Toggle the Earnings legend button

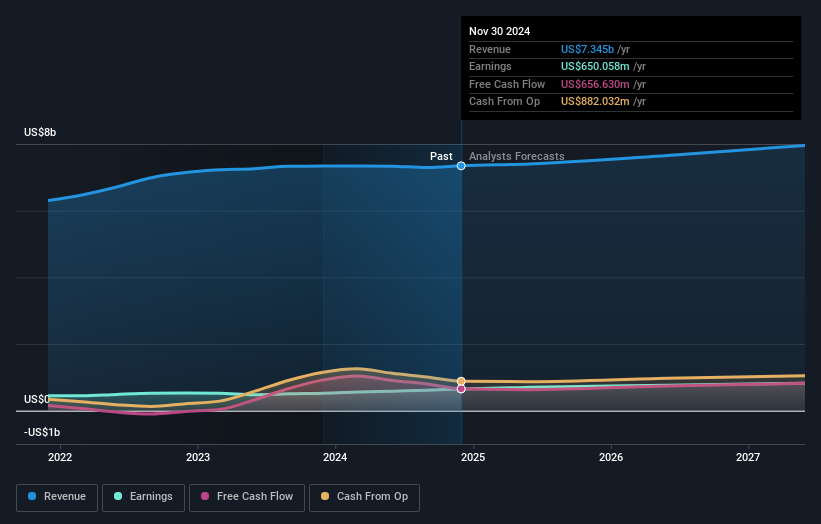[143, 497]
